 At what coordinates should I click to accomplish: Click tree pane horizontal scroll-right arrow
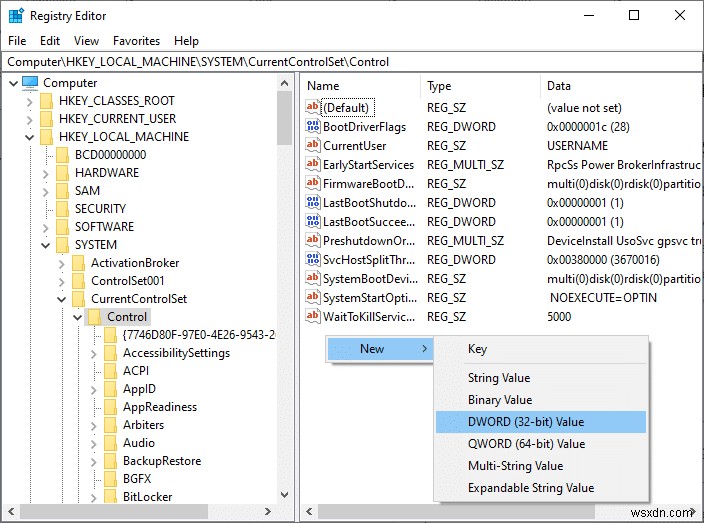268,511
